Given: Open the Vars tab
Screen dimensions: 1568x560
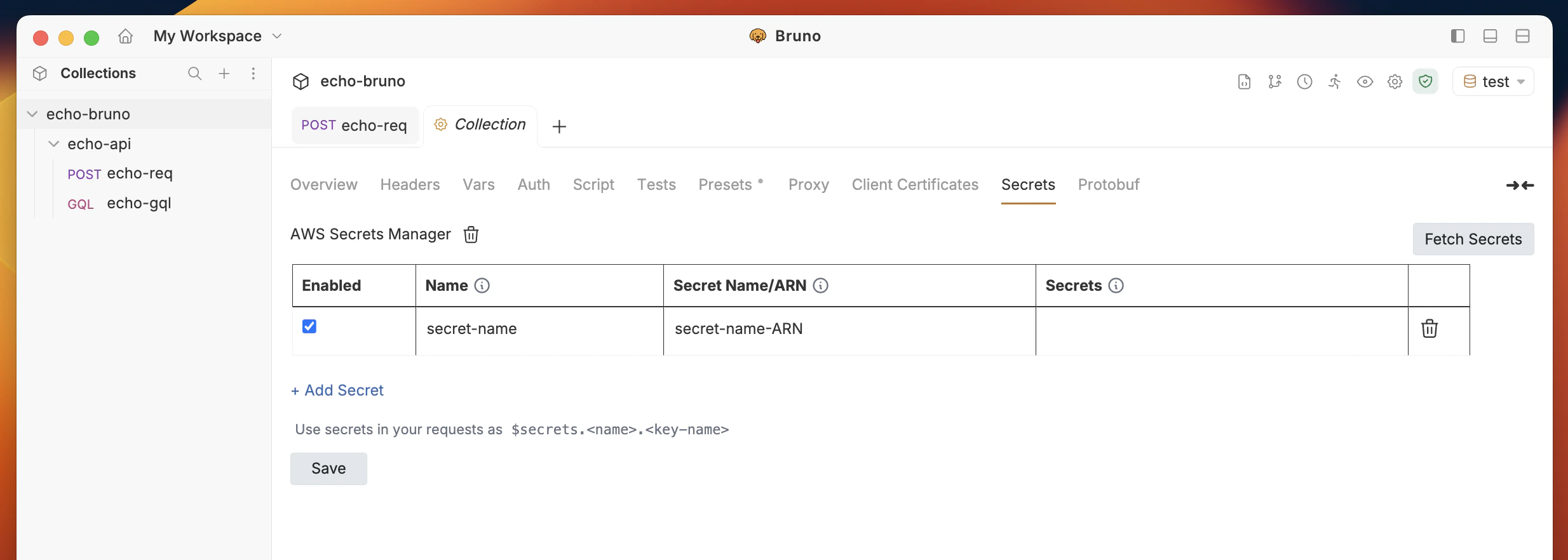Looking at the screenshot, I should click(478, 185).
